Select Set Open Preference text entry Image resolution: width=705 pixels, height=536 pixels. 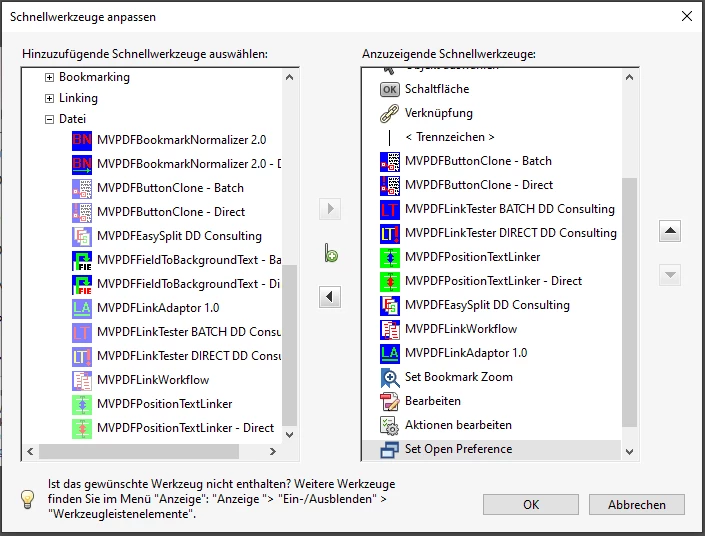click(x=459, y=449)
